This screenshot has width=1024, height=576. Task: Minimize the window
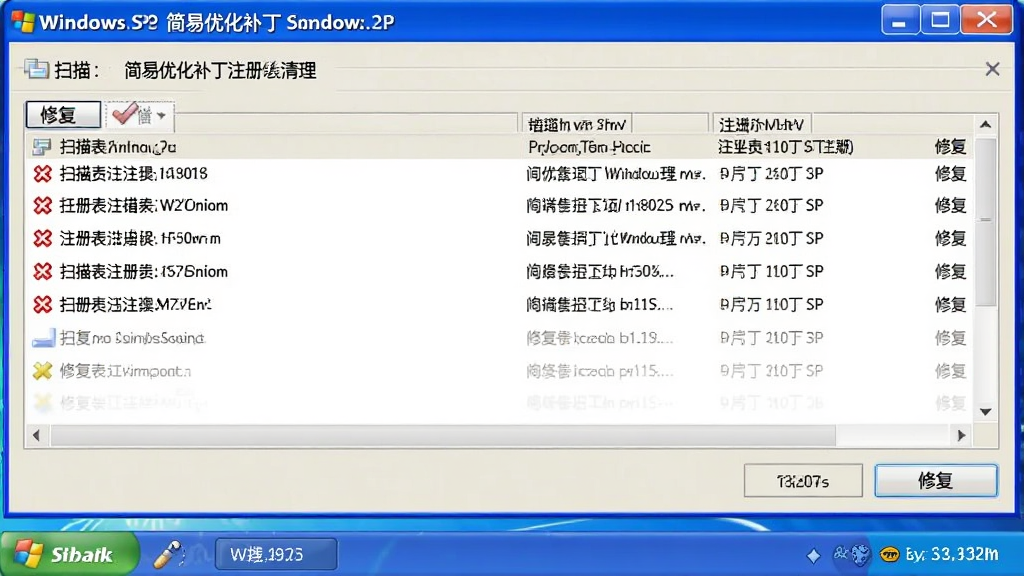pyautogui.click(x=900, y=20)
